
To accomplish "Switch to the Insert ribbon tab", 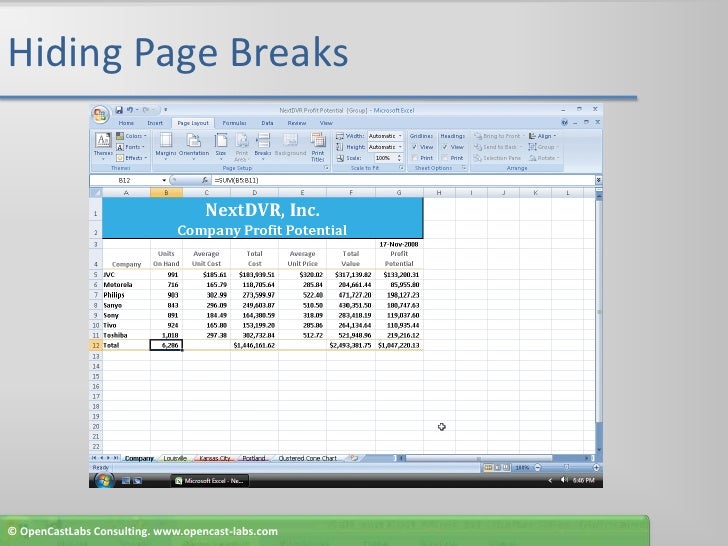I will click(155, 123).
